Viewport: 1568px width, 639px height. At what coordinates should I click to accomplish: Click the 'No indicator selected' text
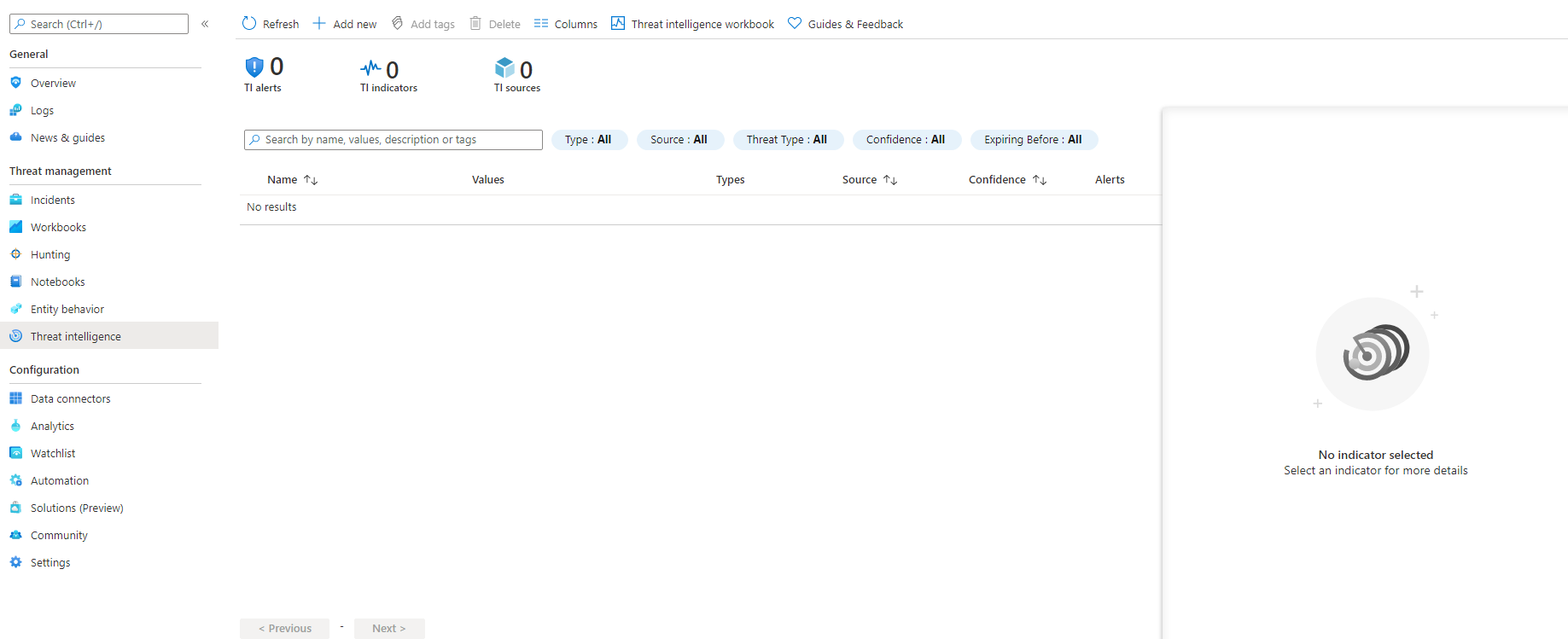coord(1376,455)
